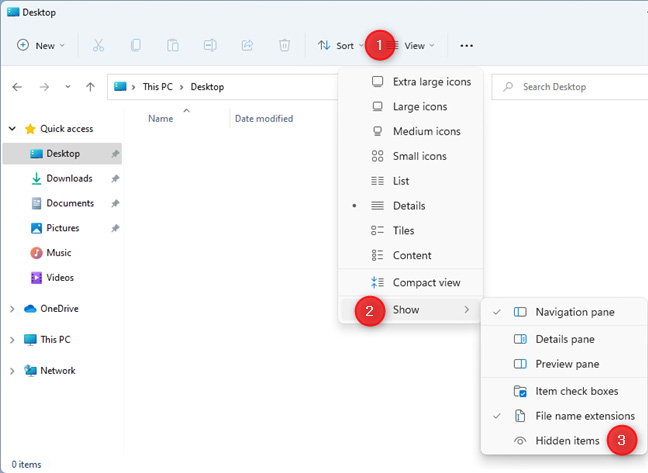Toggle Navigation pane visibility

coord(563,312)
